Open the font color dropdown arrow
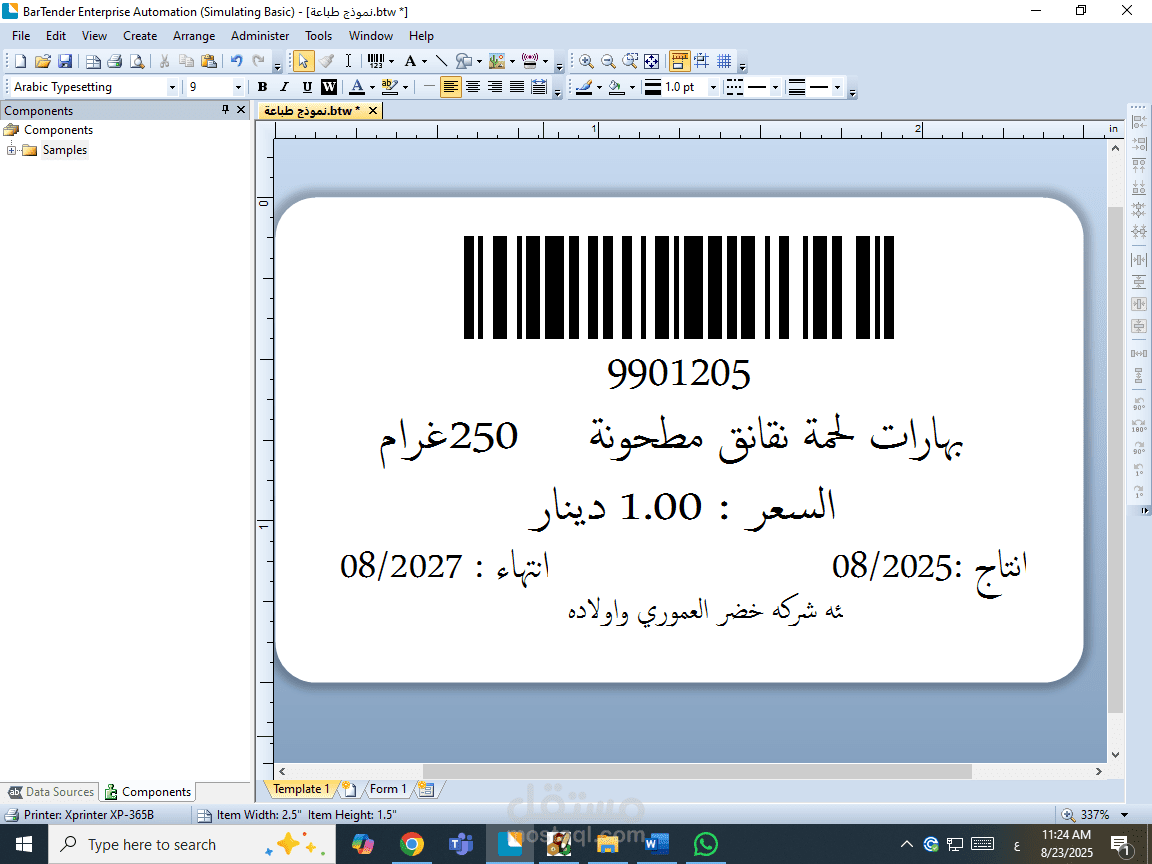 372,88
